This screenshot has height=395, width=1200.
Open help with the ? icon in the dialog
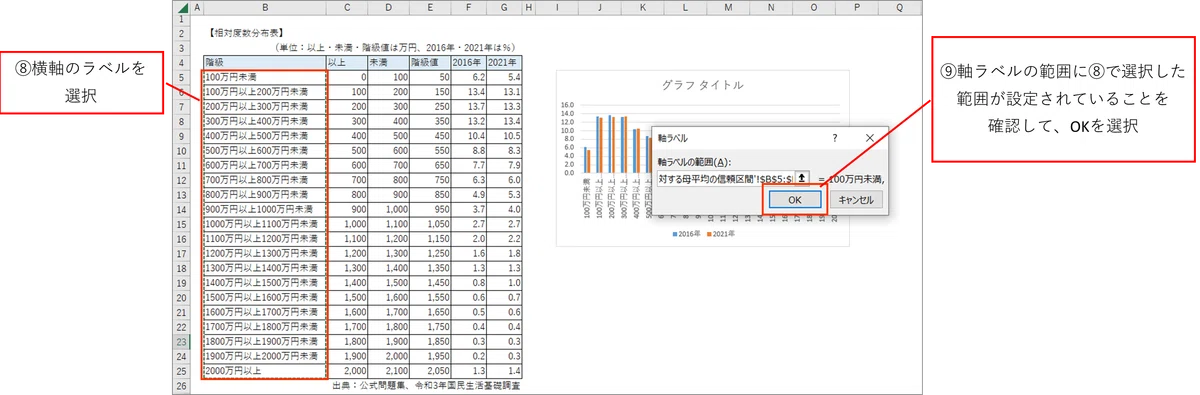834,137
